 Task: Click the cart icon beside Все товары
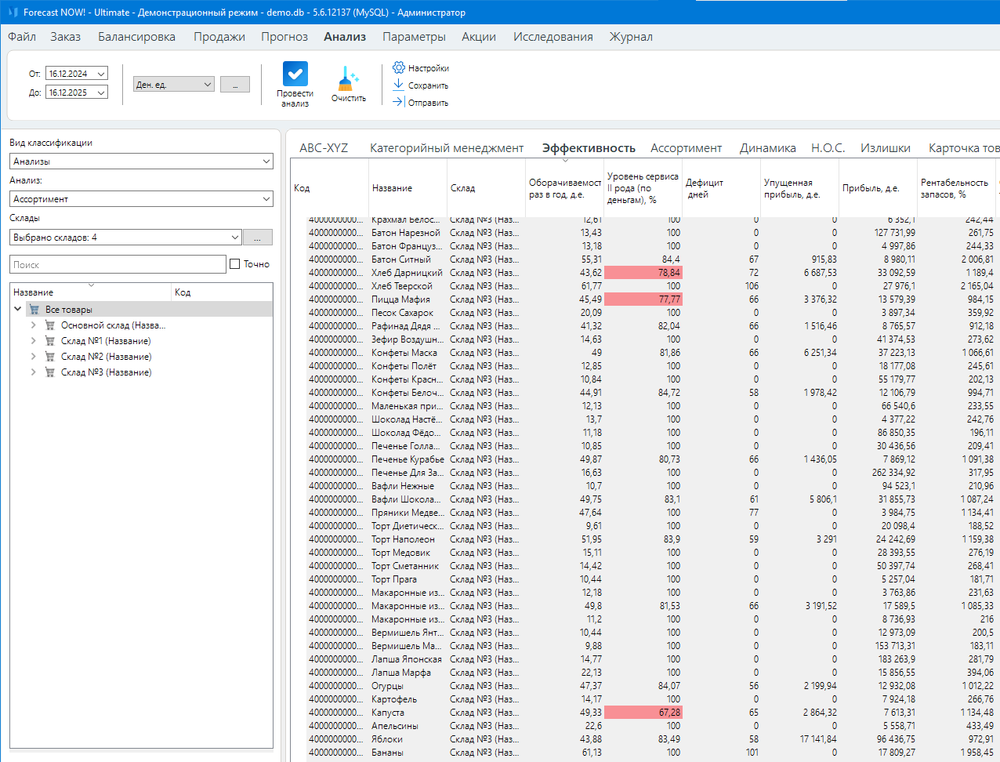tap(35, 310)
